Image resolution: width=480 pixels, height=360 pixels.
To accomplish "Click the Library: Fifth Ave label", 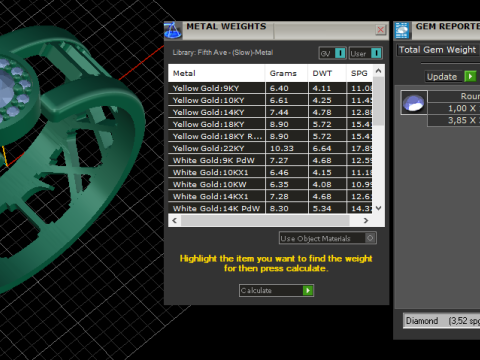I will coord(223,53).
